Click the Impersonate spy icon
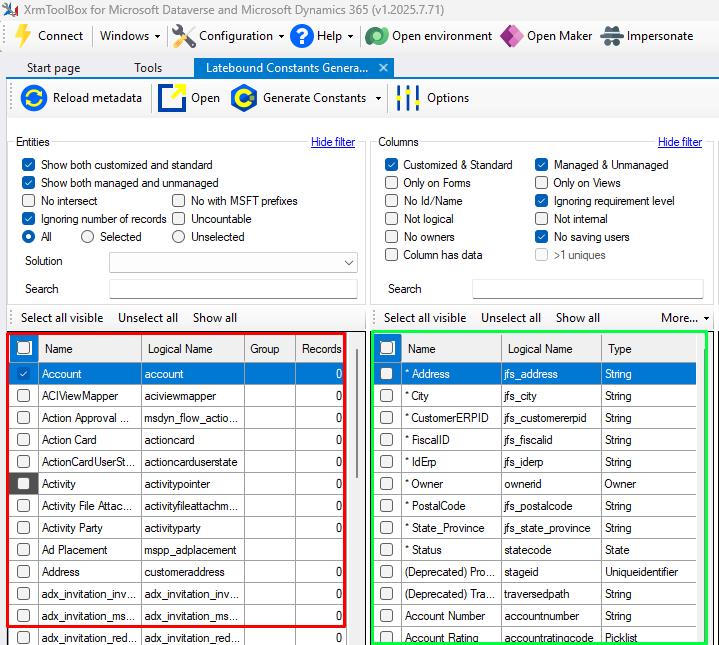The image size is (719, 645). [612, 36]
